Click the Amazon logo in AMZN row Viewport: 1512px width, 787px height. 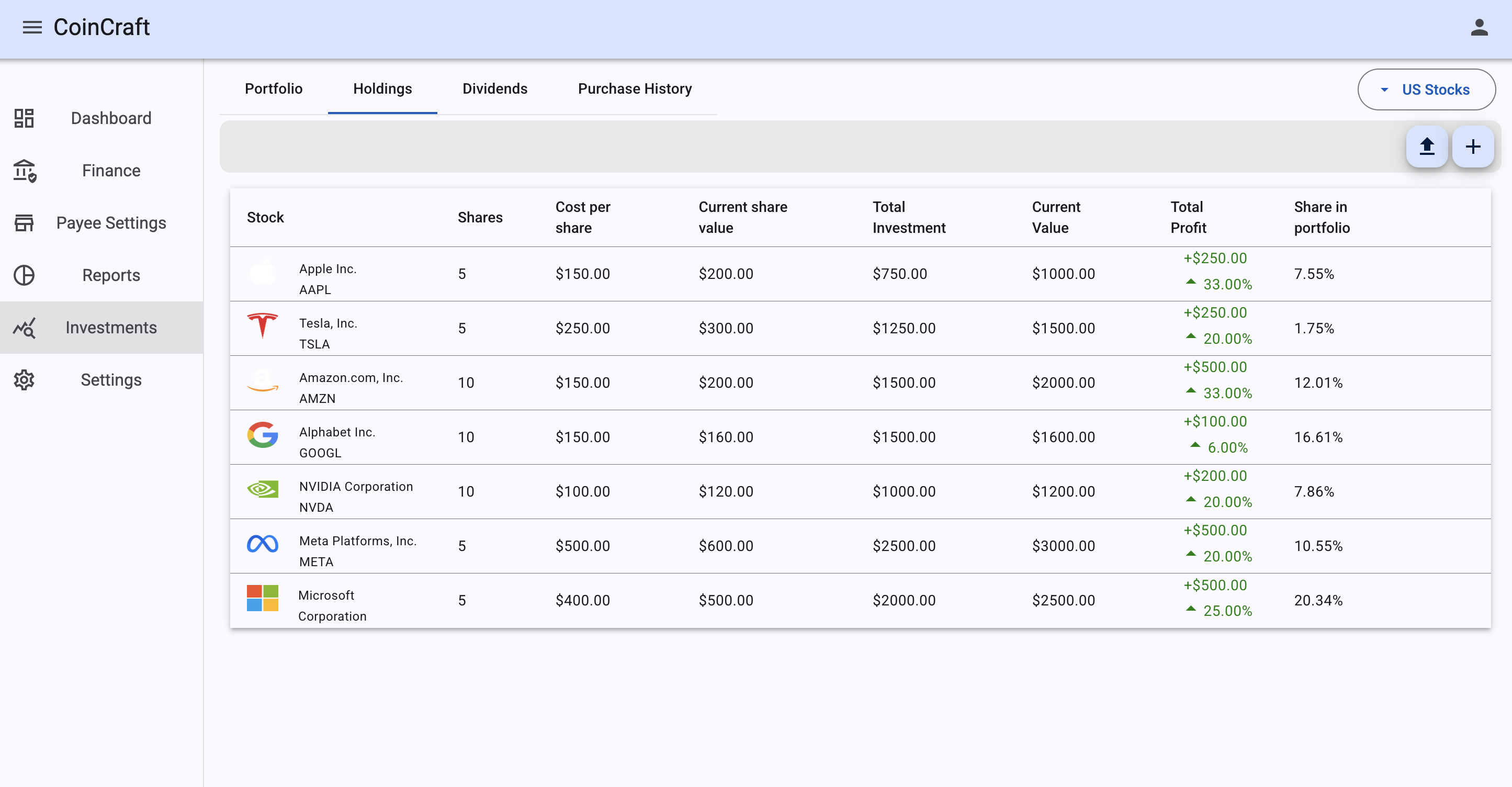coord(262,380)
